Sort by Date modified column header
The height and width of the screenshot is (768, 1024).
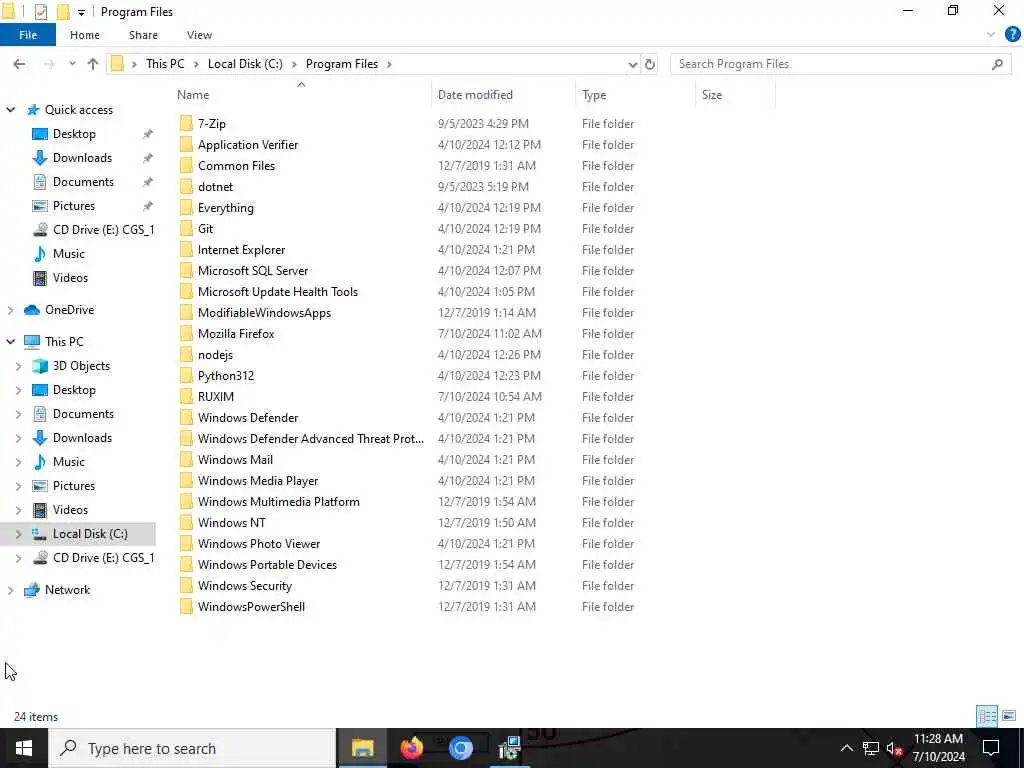[475, 95]
